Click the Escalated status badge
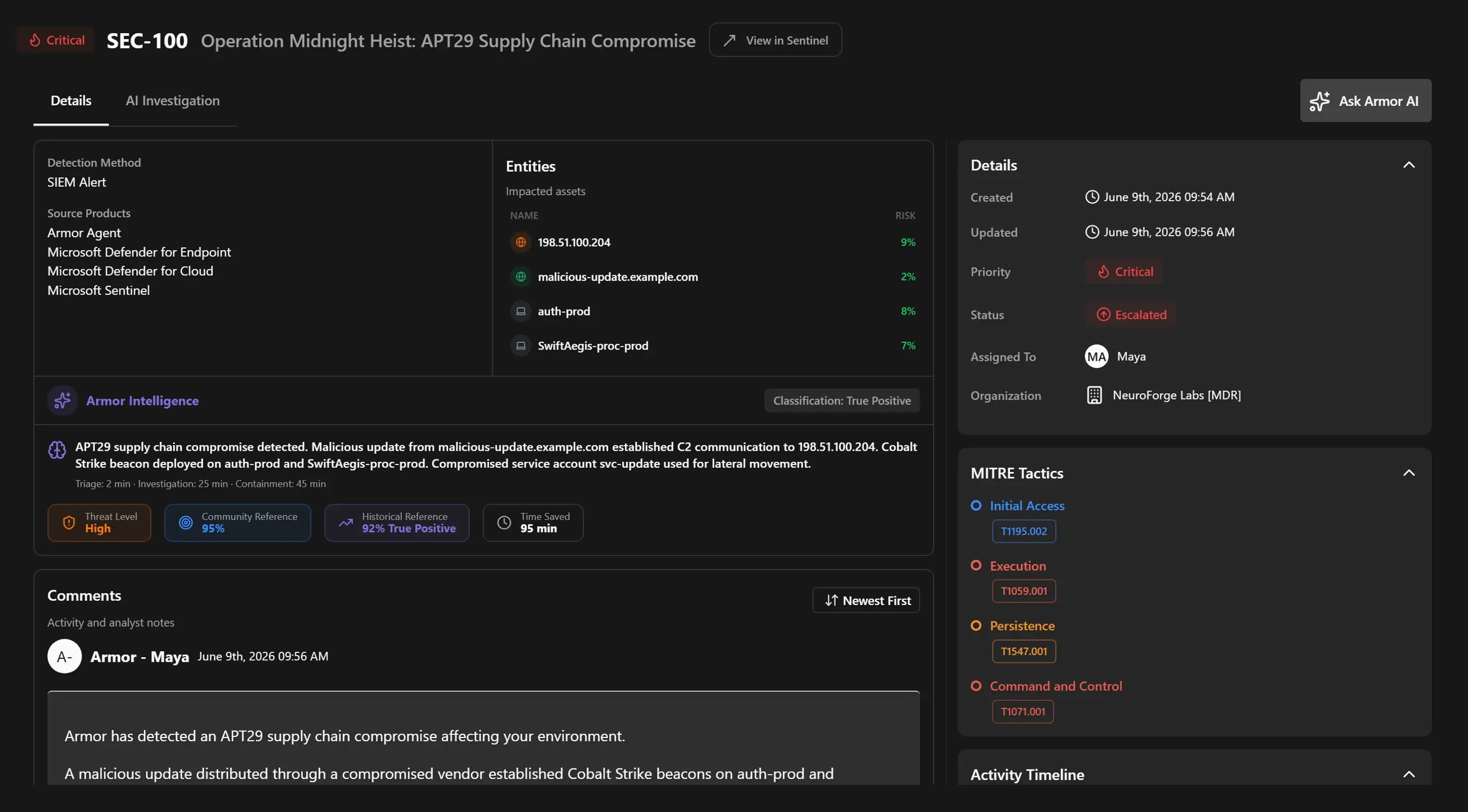This screenshot has height=812, width=1468. [x=1131, y=314]
